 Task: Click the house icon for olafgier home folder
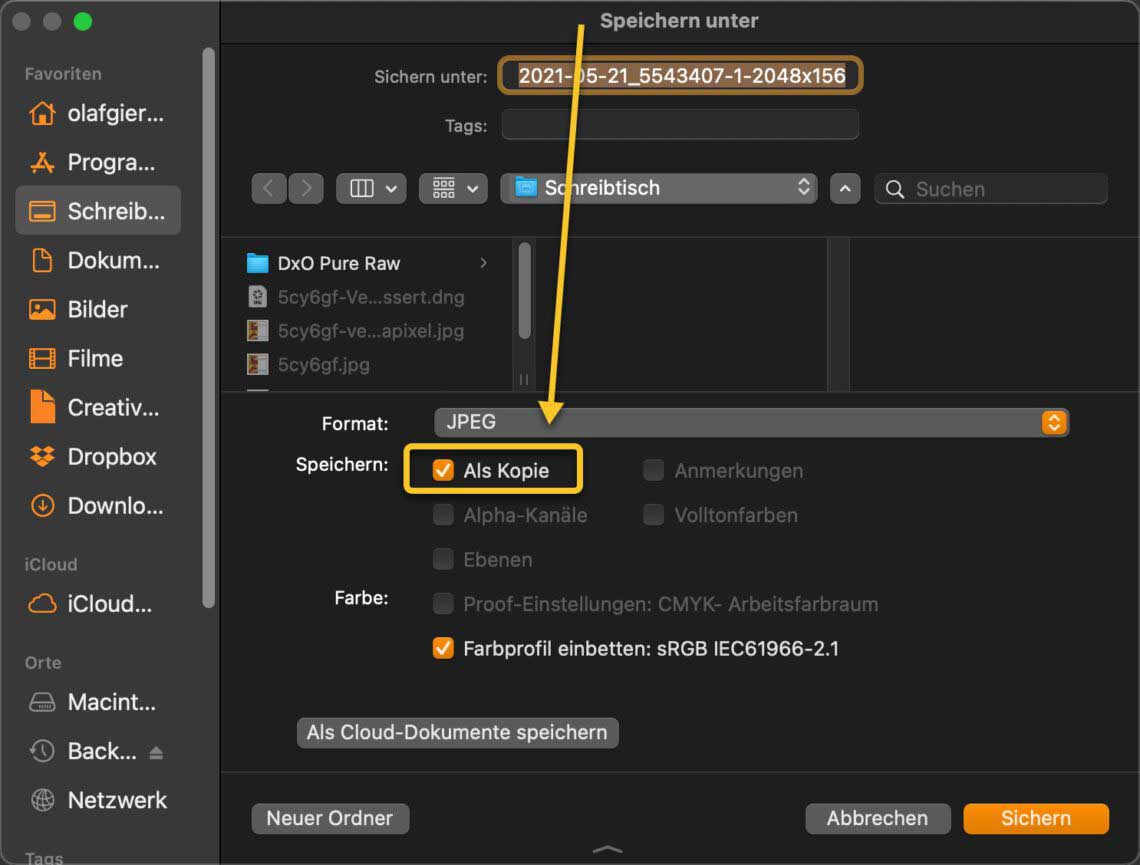click(x=42, y=113)
